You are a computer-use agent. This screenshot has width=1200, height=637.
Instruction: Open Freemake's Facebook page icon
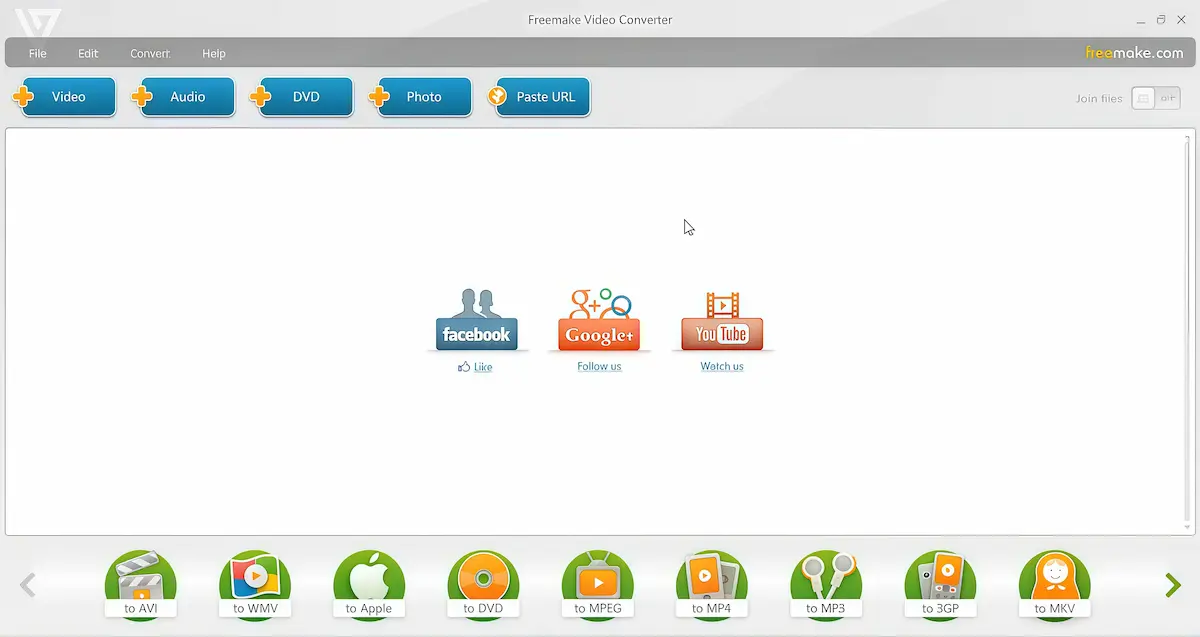[477, 318]
